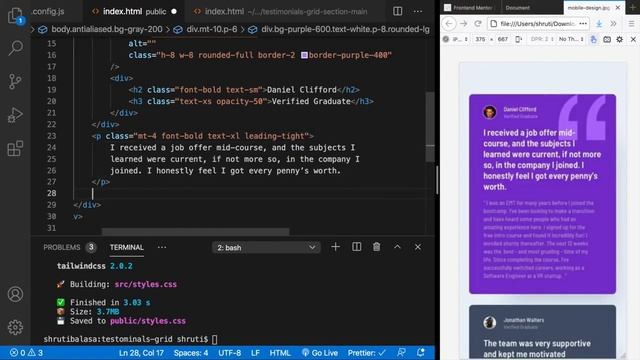Open the terminal selector '2: bash' dropdown
This screenshot has width=640, height=360.
[x=266, y=247]
